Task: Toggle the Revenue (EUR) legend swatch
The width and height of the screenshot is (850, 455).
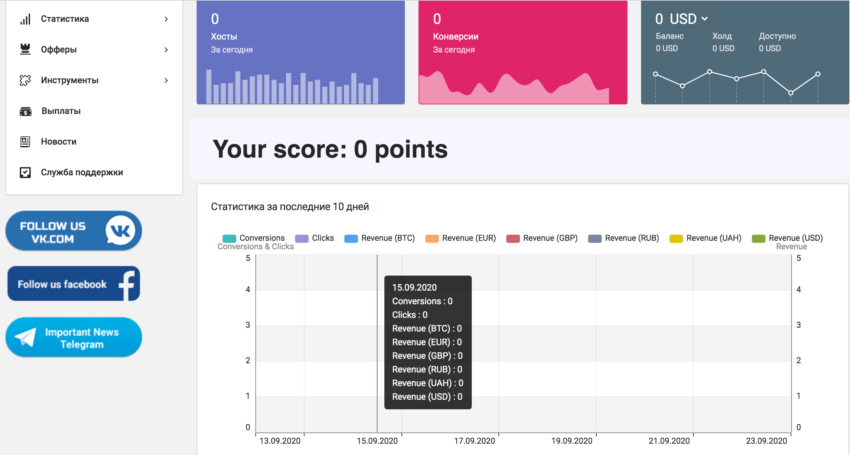Action: coord(432,239)
